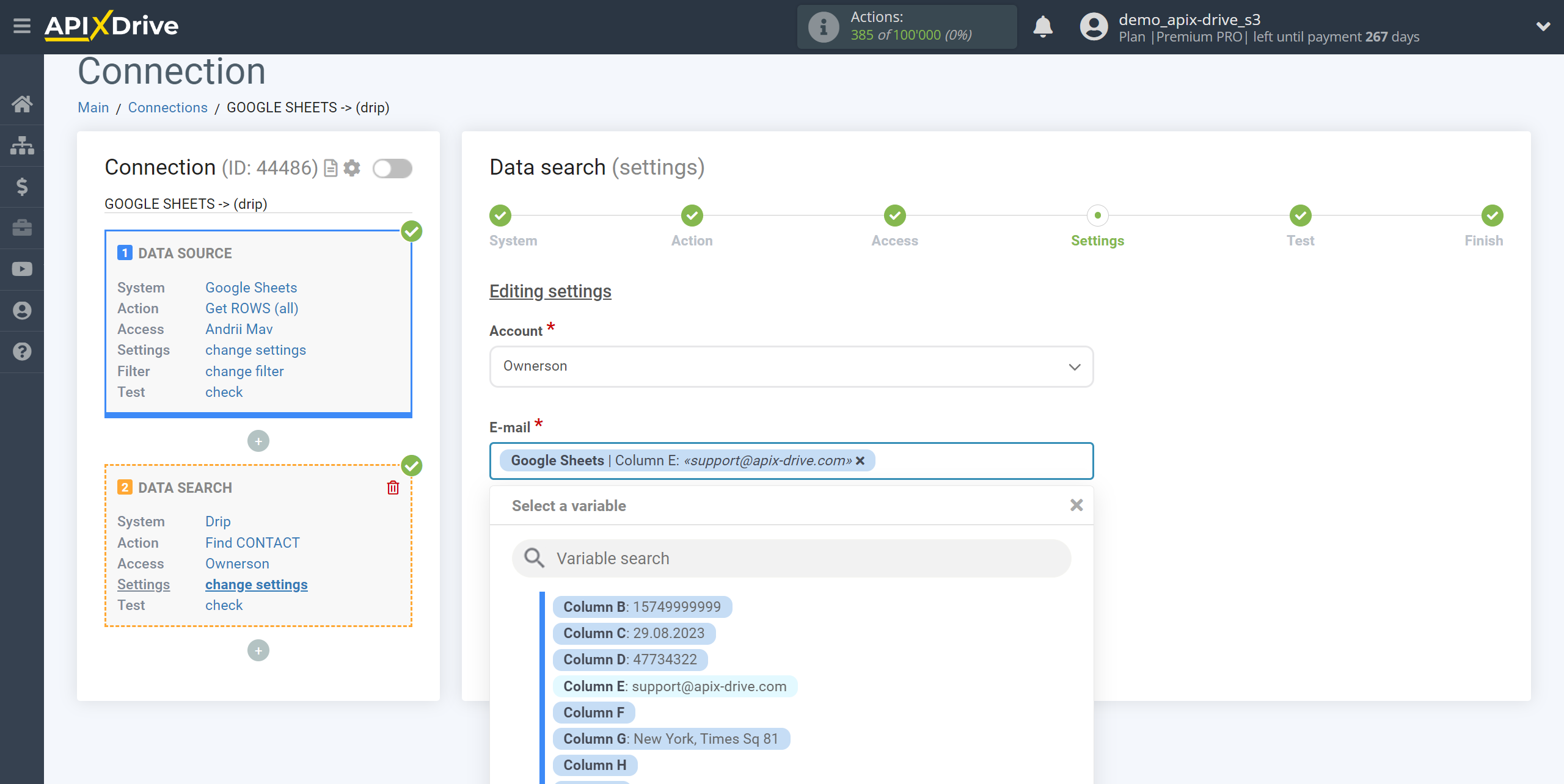Click change settings in Data Source
Viewport: 1564px width, 784px height.
coord(255,350)
